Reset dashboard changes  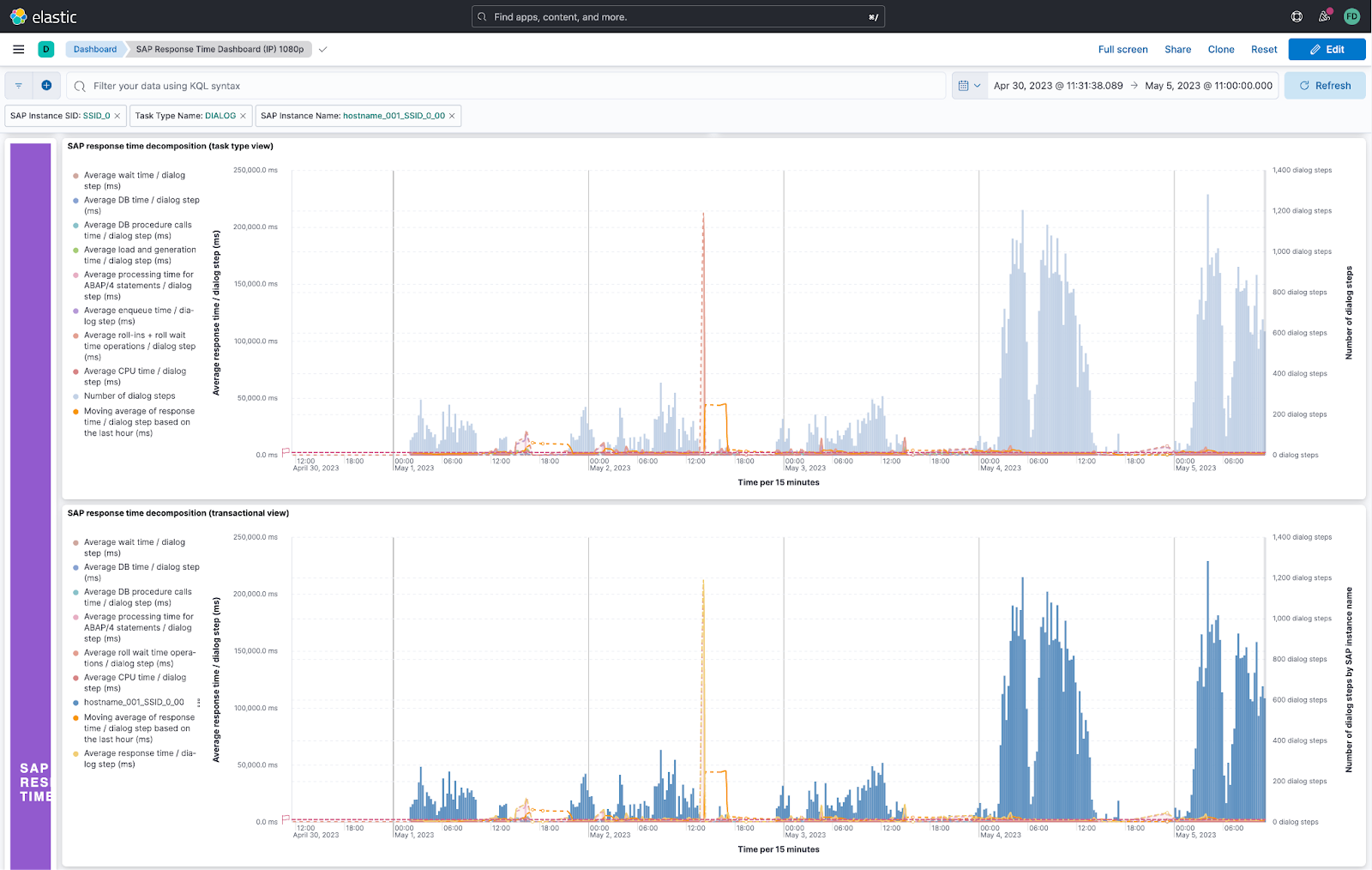1264,50
